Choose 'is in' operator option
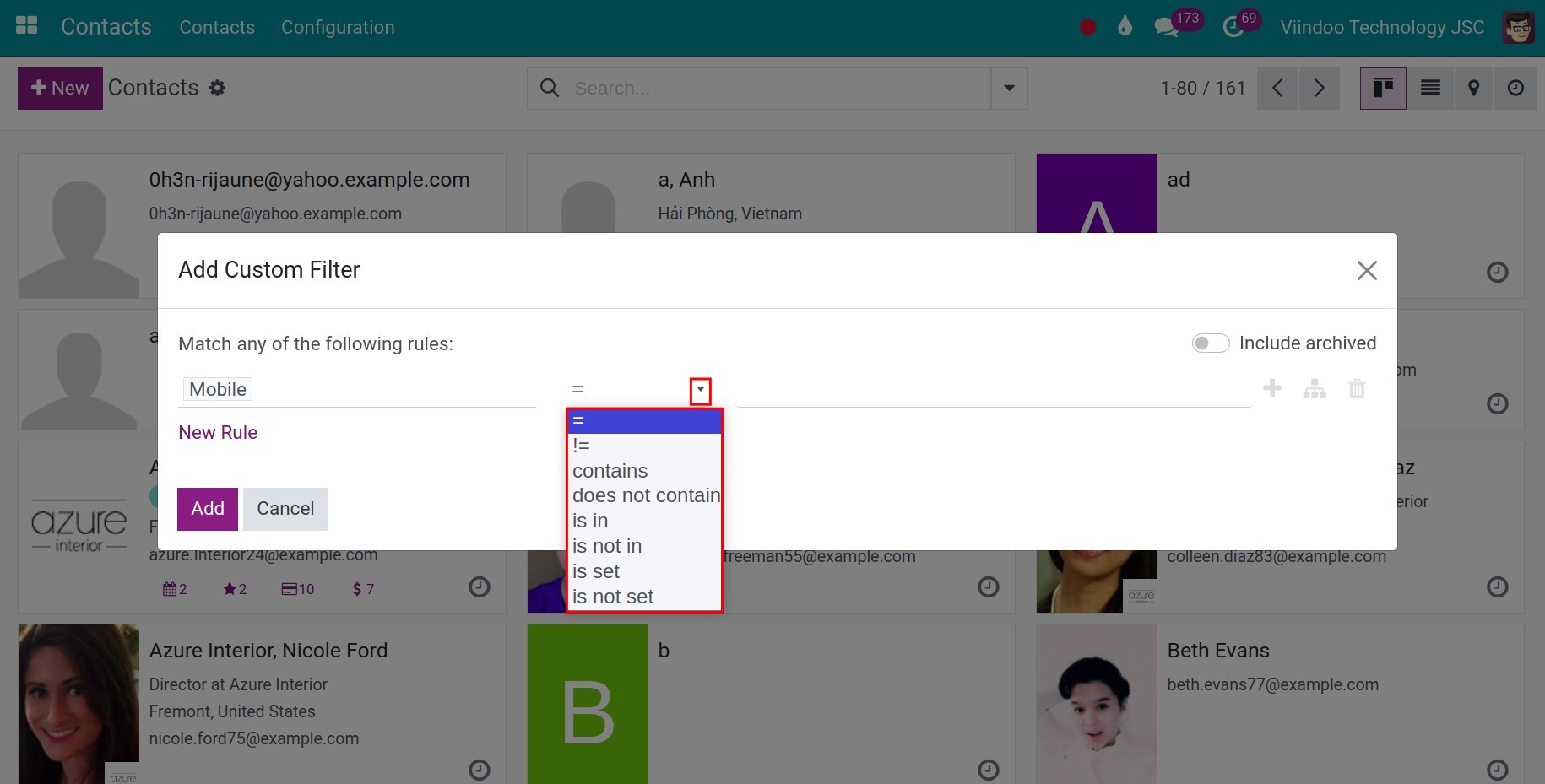The height and width of the screenshot is (784, 1545). point(645,521)
